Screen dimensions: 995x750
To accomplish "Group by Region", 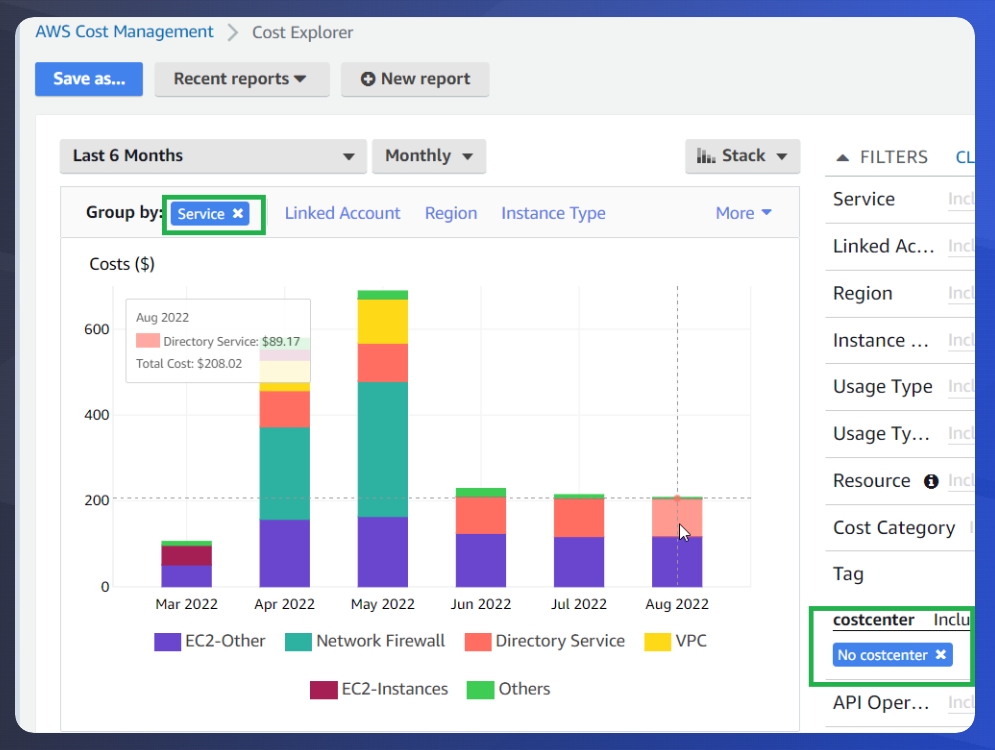I will pos(451,213).
